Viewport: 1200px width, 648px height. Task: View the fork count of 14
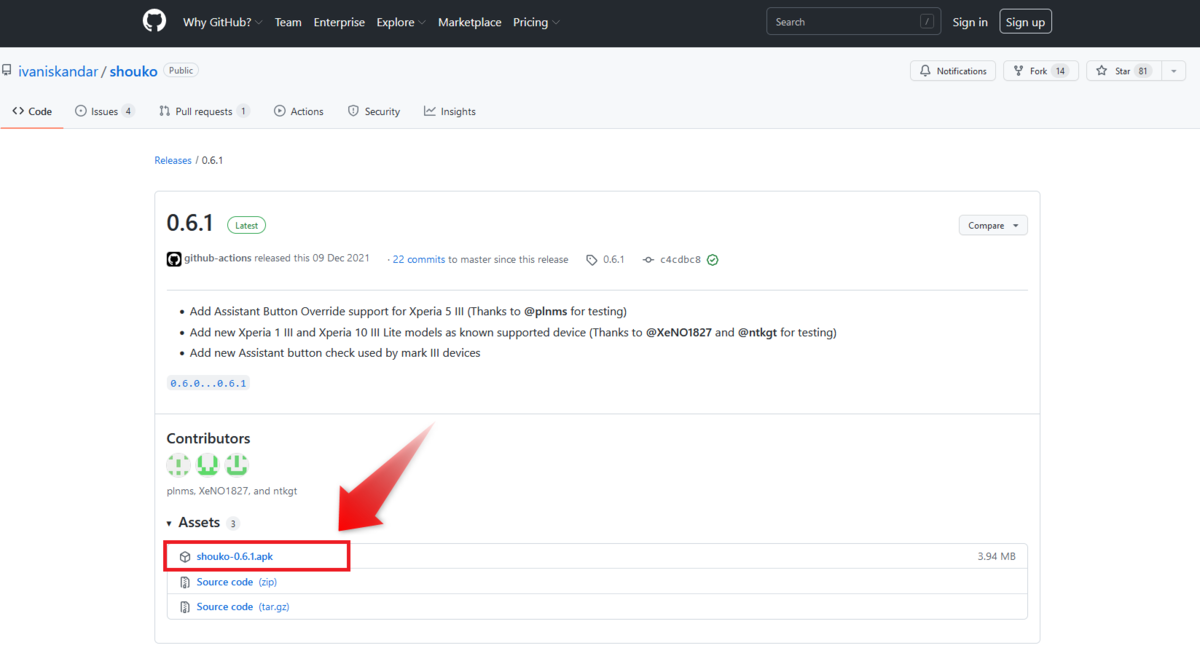[1060, 71]
